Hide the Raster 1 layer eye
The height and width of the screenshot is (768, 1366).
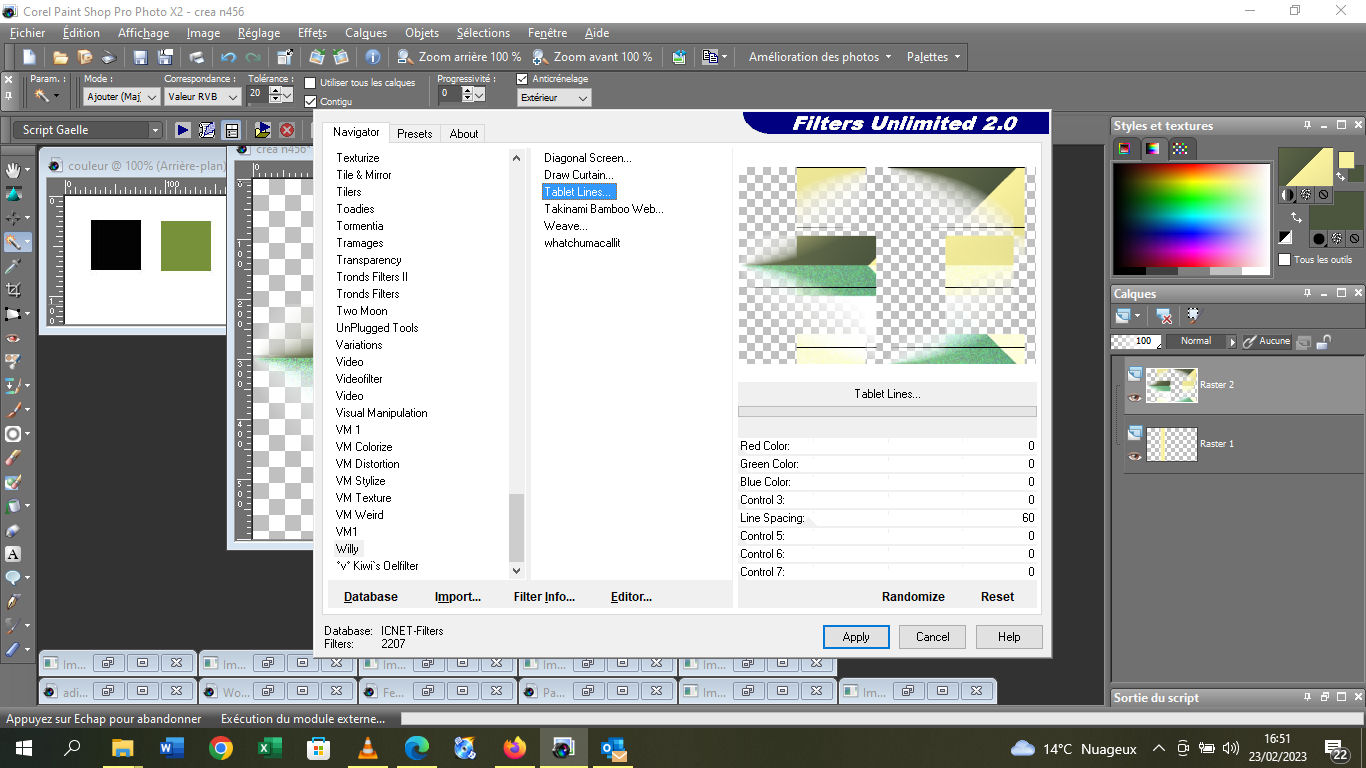coord(1134,456)
